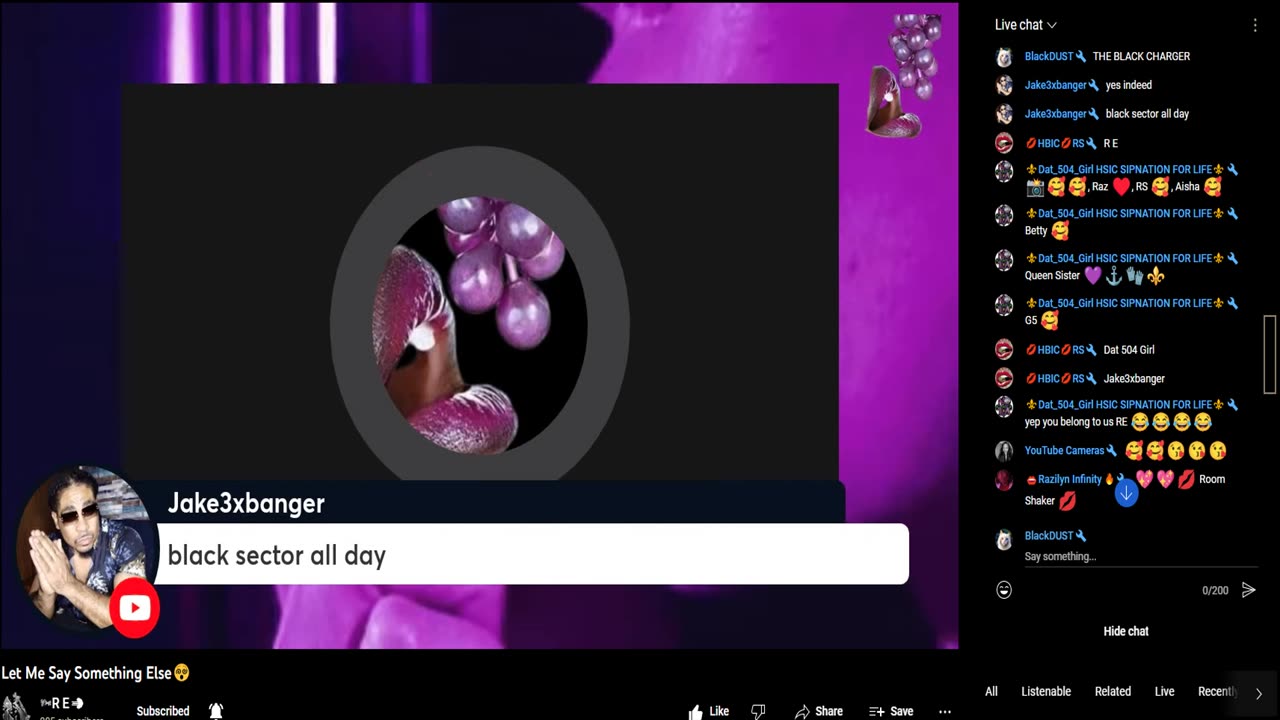Click the dislike thumbs-down icon
The image size is (1280, 720).
tap(758, 711)
